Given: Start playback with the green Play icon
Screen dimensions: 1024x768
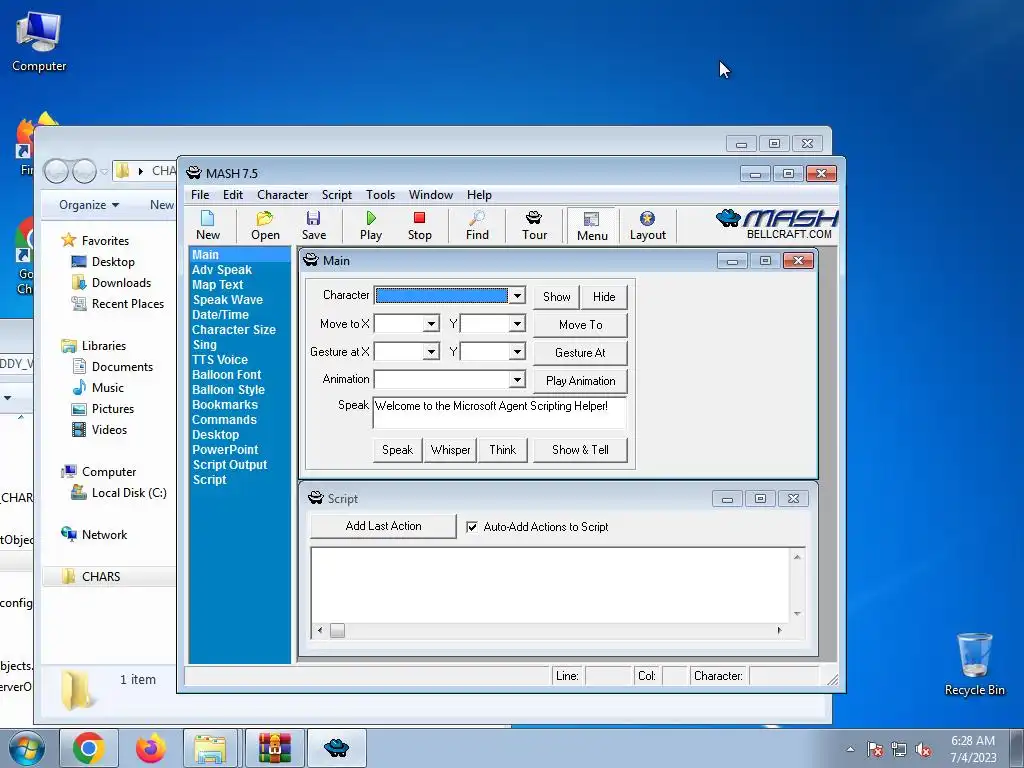Looking at the screenshot, I should click(x=370, y=225).
